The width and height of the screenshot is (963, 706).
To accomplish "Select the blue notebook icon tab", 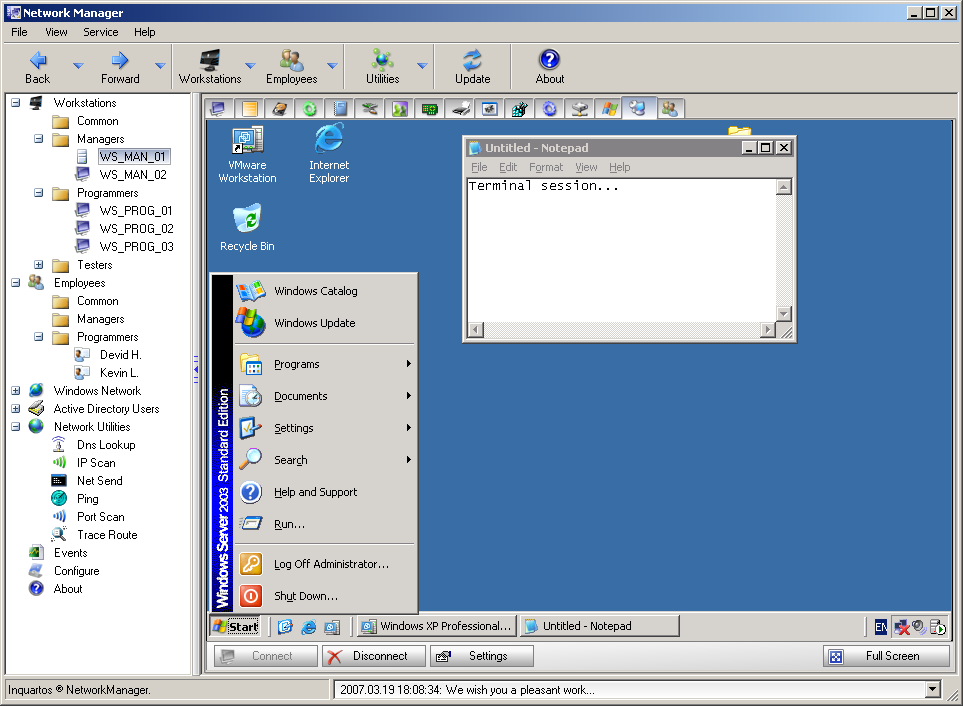I will [x=340, y=109].
